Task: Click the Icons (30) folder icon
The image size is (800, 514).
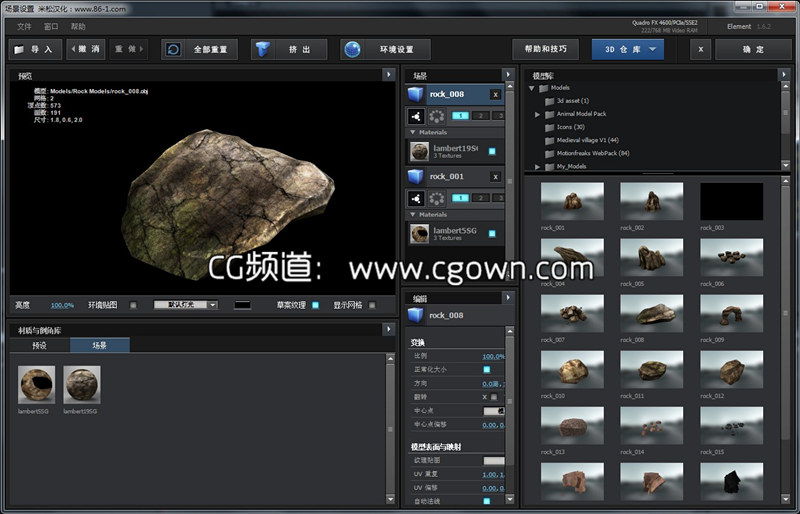Action: 549,127
